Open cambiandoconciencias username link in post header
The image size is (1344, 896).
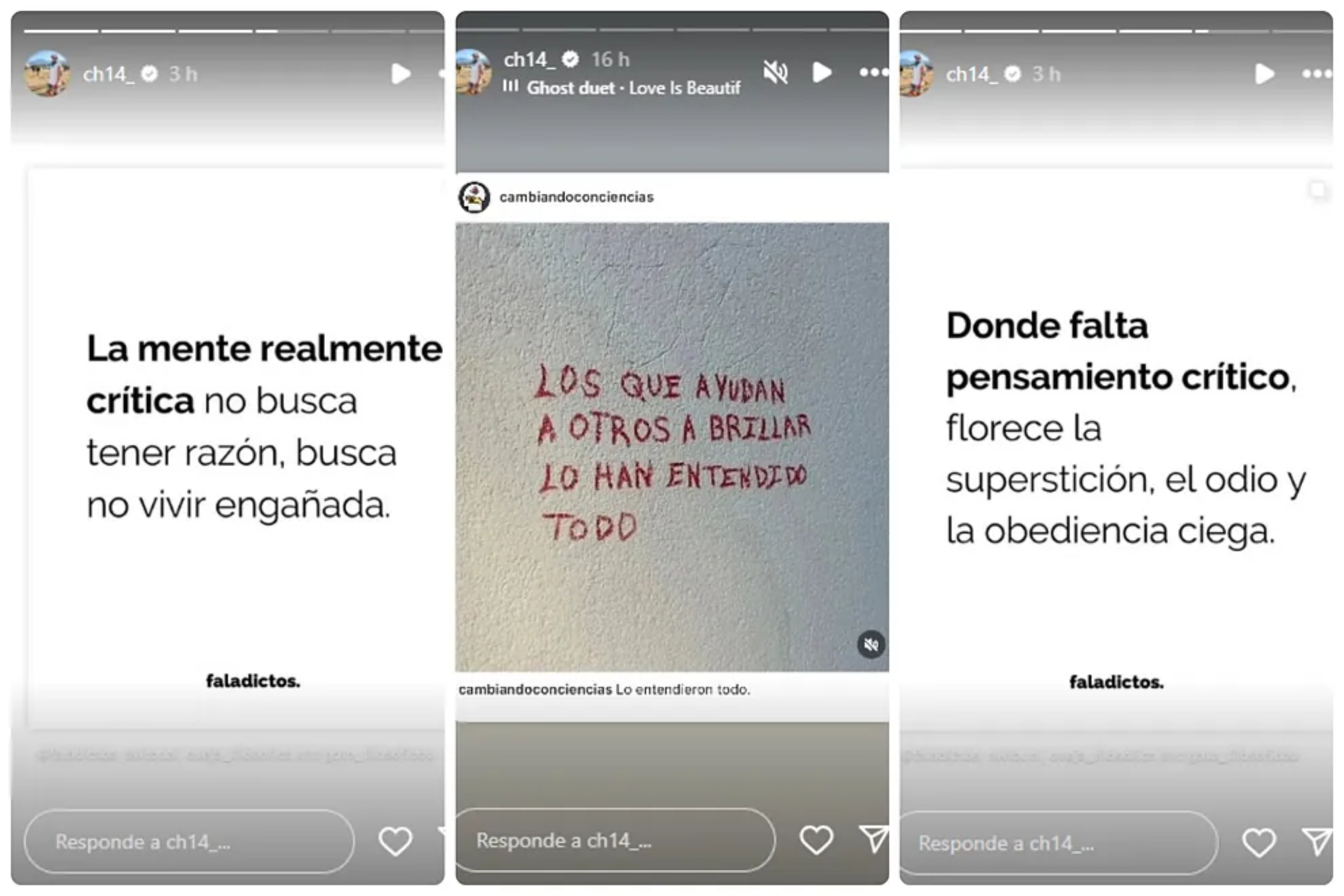click(576, 197)
